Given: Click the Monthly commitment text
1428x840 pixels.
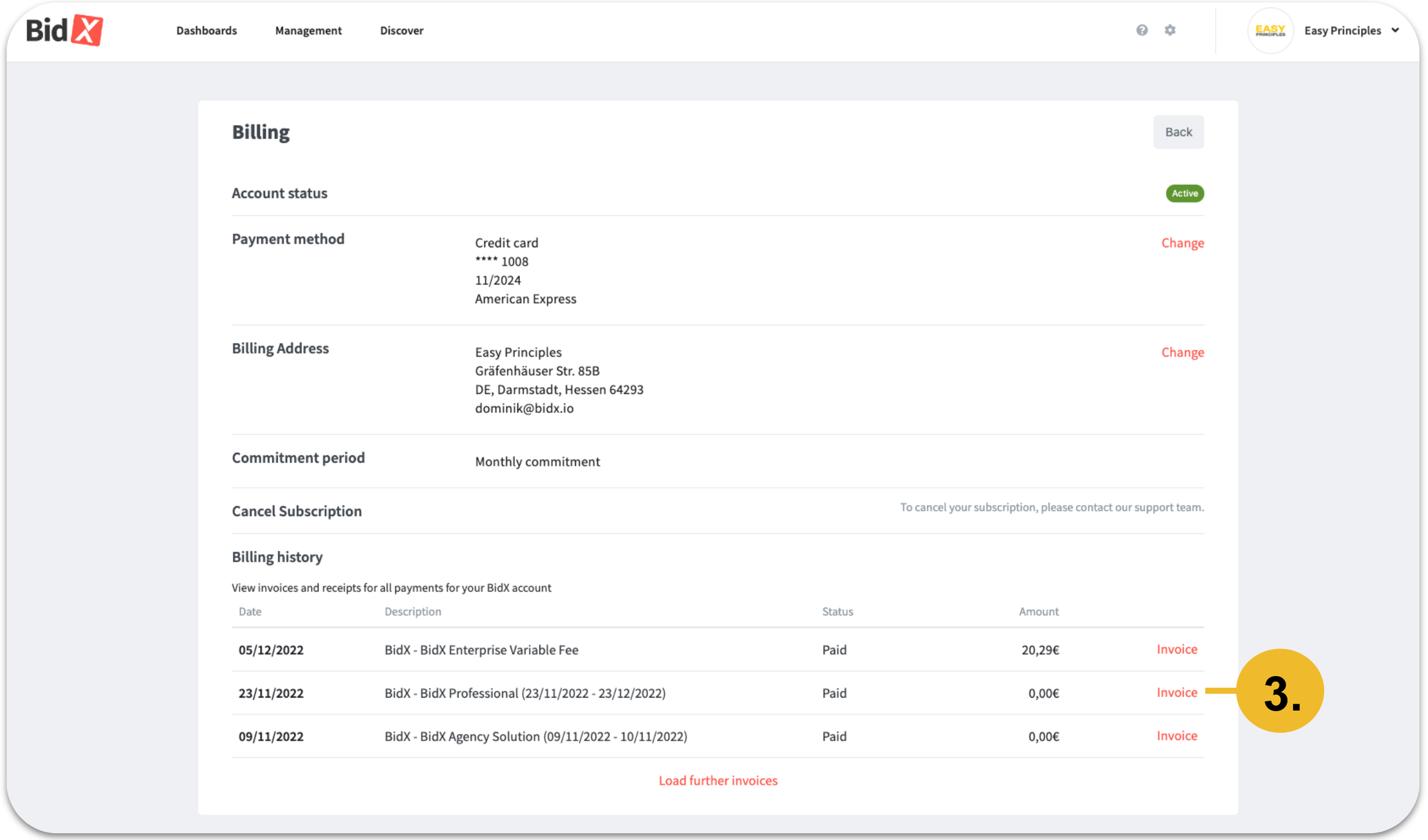Looking at the screenshot, I should click(538, 461).
